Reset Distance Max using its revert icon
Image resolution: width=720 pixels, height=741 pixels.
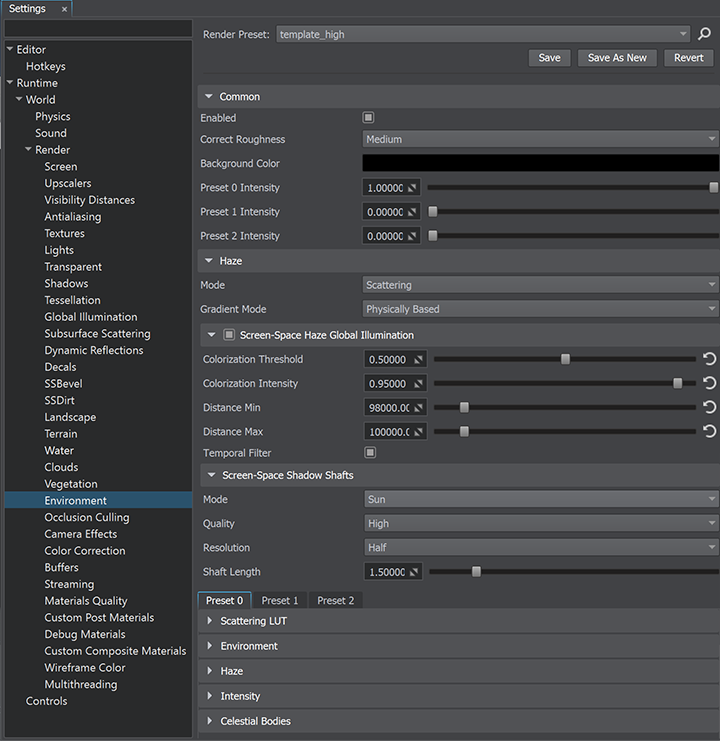(x=710, y=431)
